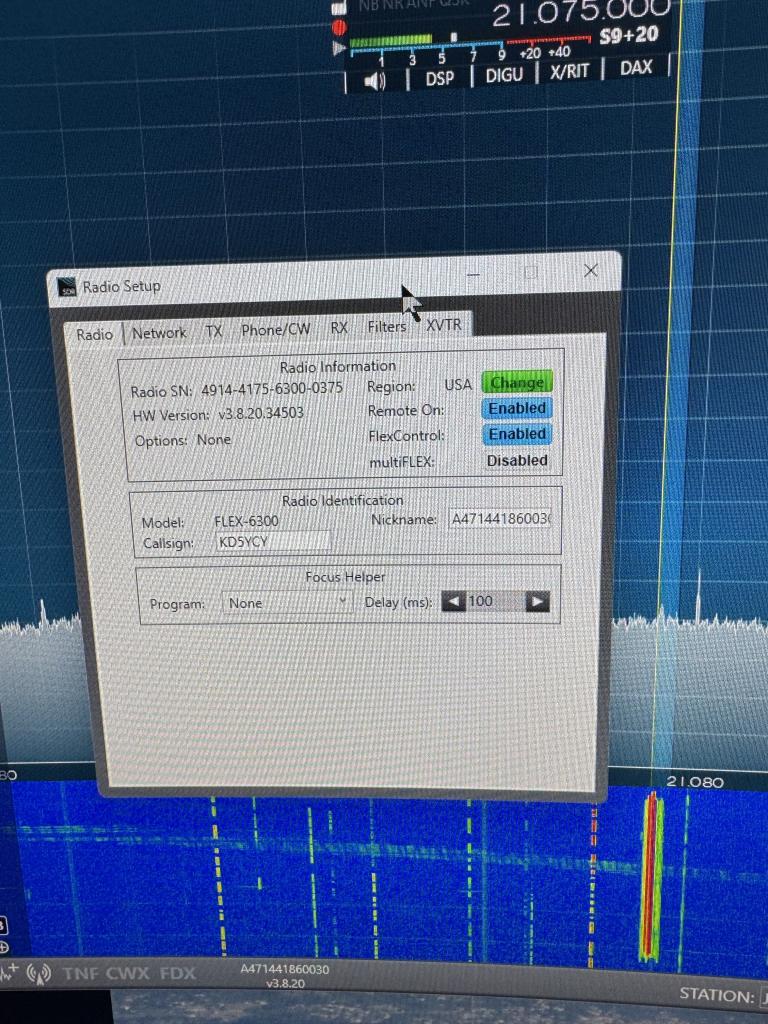Click the add tracking notch icon bottom-left
Image resolution: width=768 pixels, height=1024 pixels.
pyautogui.click(x=9, y=972)
